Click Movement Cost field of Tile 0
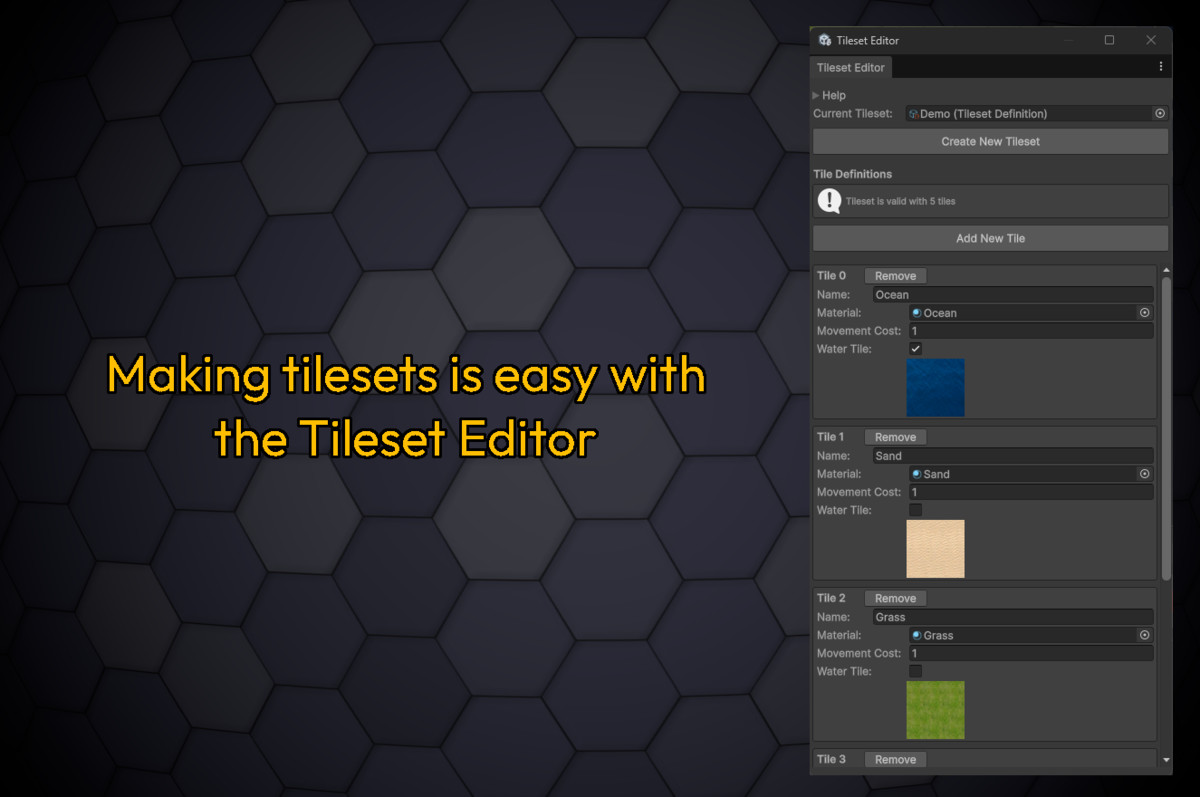This screenshot has width=1200, height=797. tap(1031, 331)
